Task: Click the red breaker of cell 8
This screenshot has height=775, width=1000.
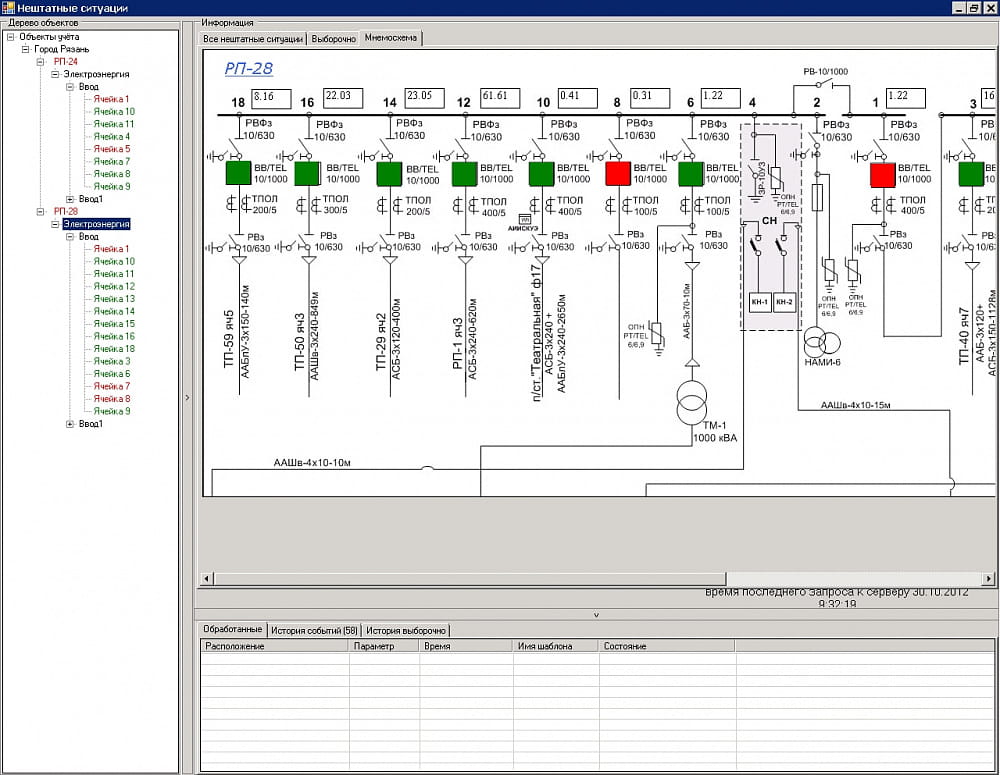Action: click(x=618, y=173)
